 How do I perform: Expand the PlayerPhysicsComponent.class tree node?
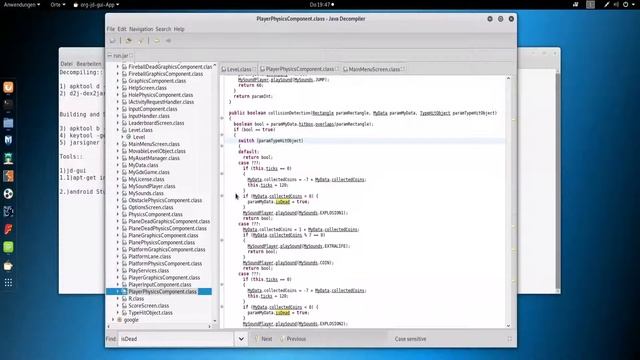118,291
